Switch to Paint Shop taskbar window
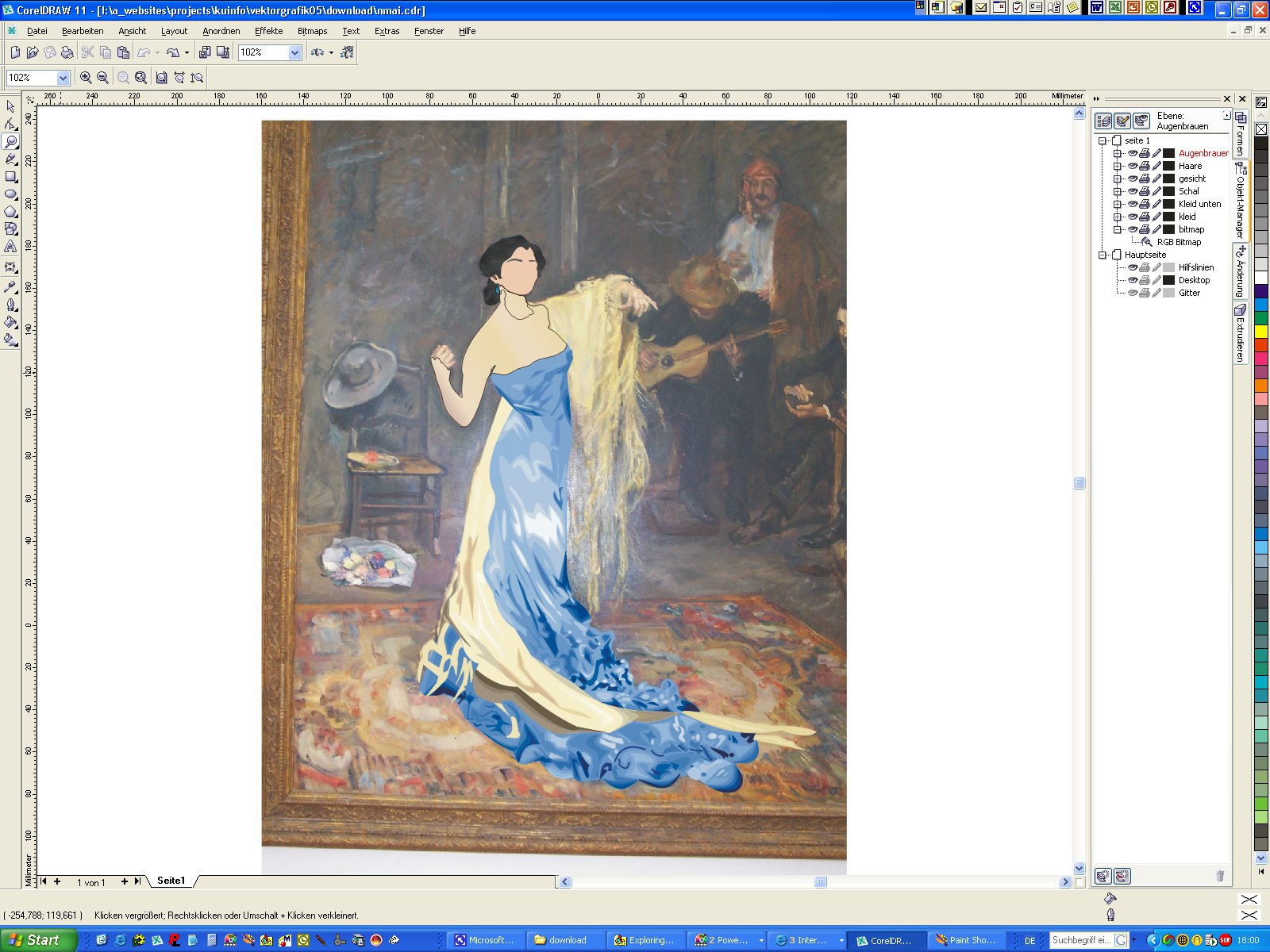1270x952 pixels. coord(965,940)
